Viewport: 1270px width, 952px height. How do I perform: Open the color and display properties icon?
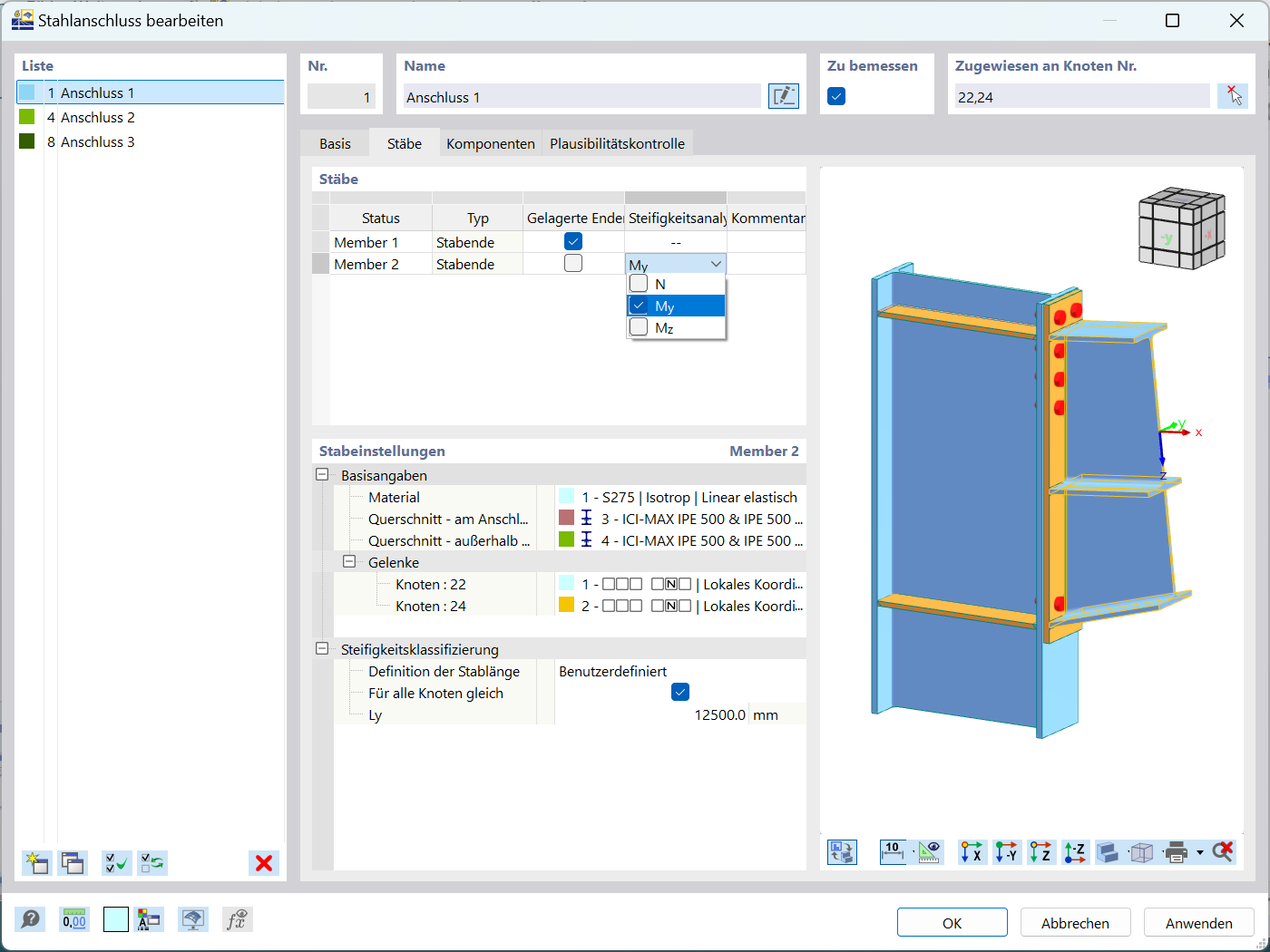tap(149, 919)
